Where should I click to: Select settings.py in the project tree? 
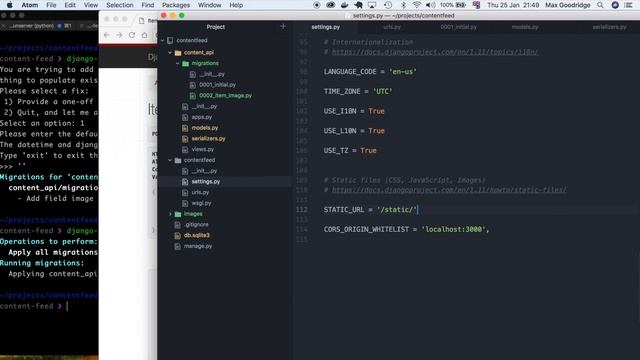[x=206, y=182]
